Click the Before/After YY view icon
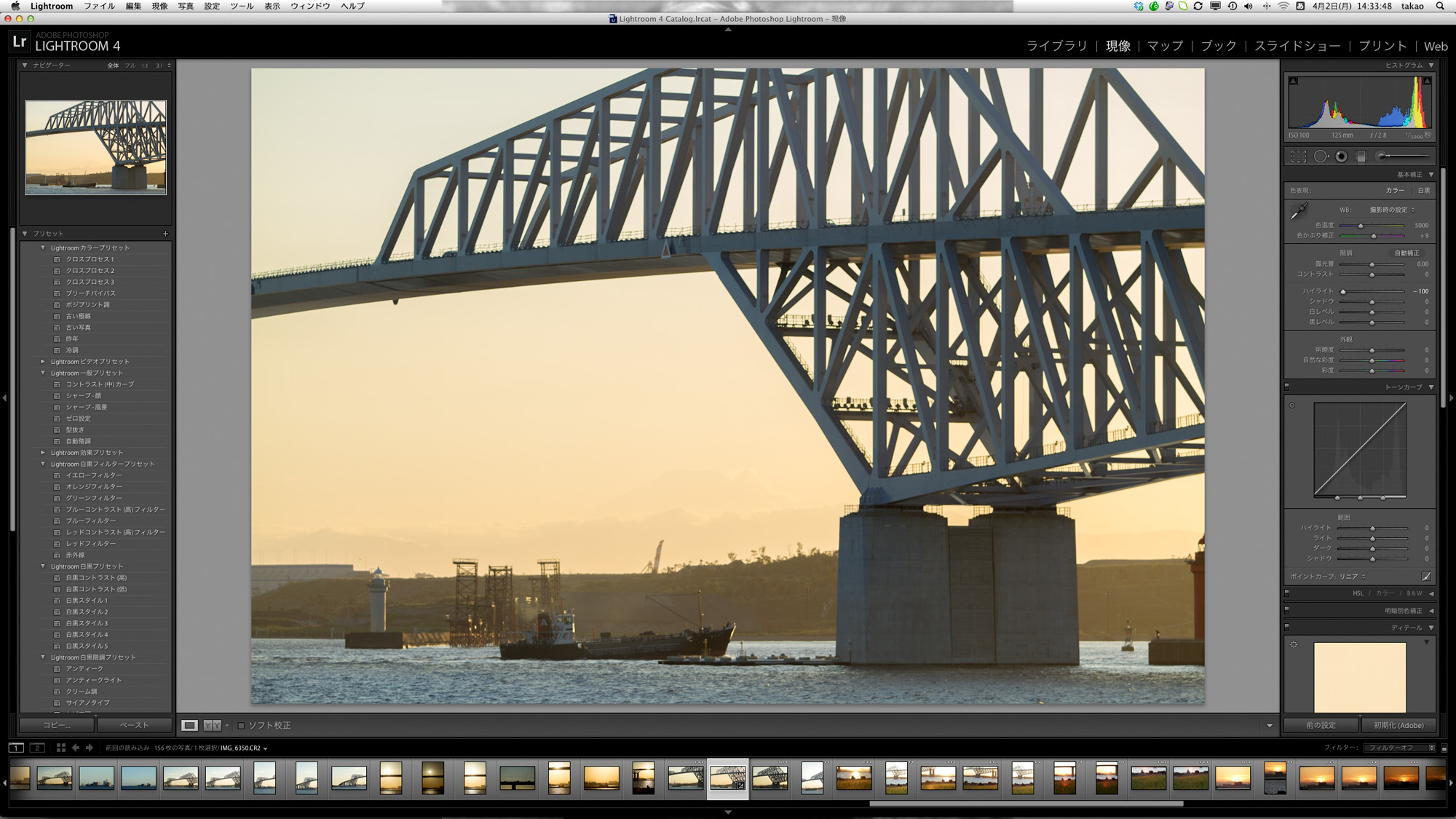The height and width of the screenshot is (819, 1456). tap(213, 725)
